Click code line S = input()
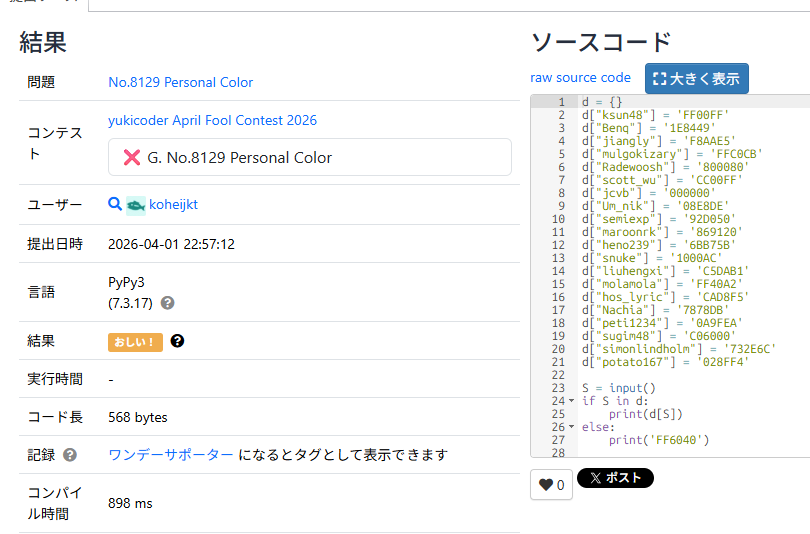Image resolution: width=810 pixels, height=534 pixels. click(618, 388)
